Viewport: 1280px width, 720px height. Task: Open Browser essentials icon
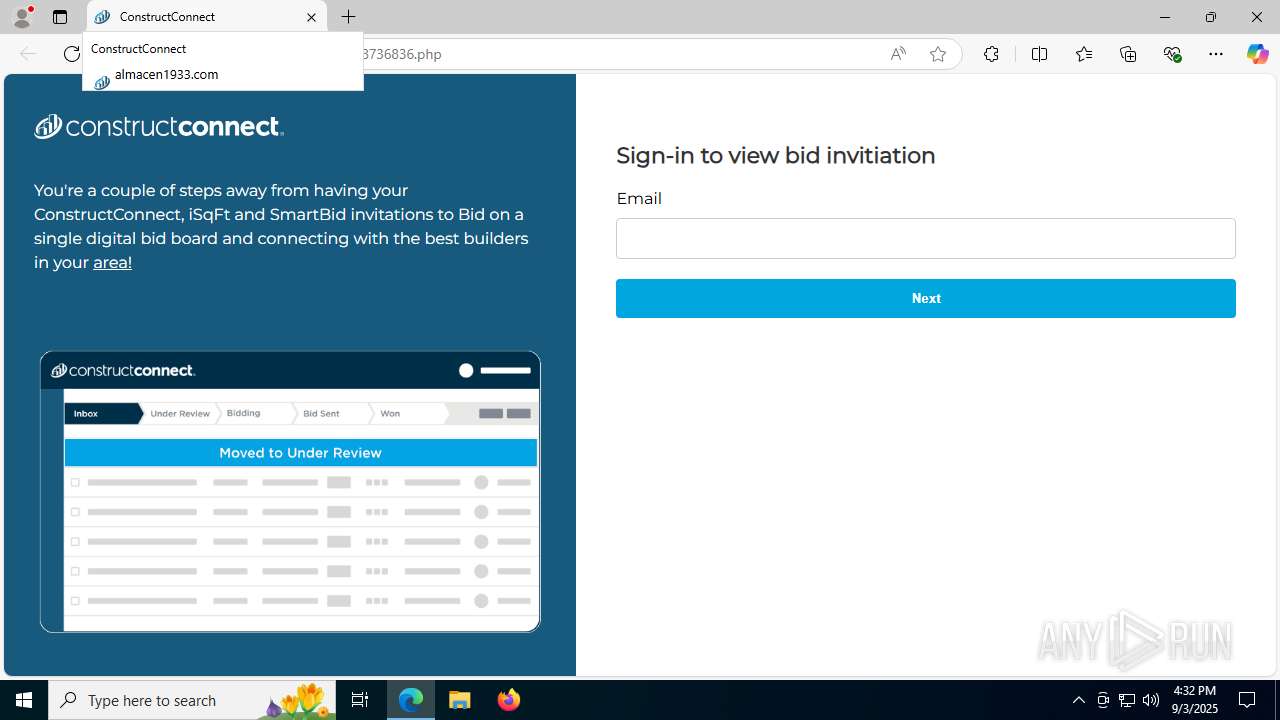[x=1172, y=54]
